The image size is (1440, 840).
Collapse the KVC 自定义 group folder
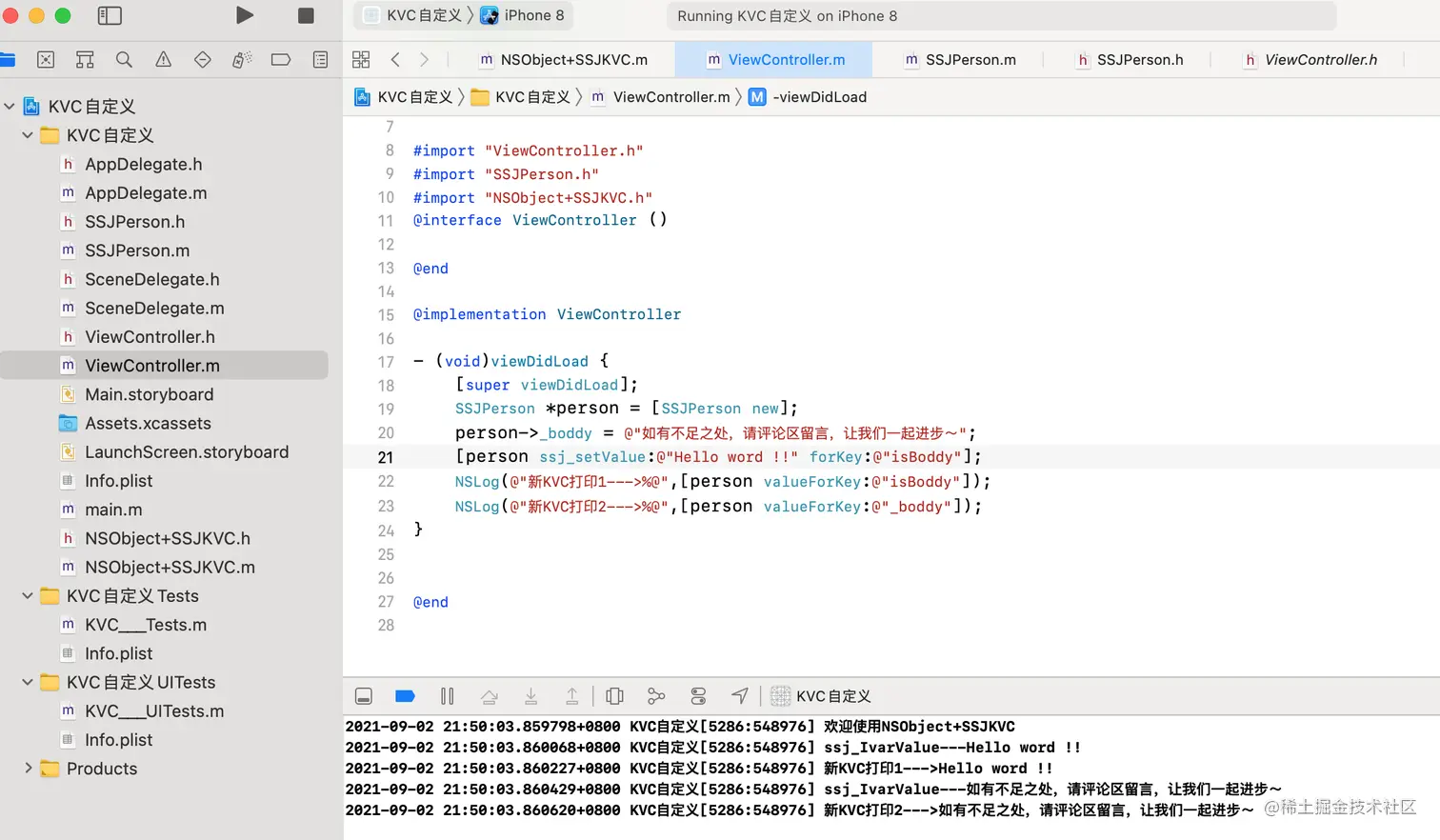pyautogui.click(x=28, y=135)
